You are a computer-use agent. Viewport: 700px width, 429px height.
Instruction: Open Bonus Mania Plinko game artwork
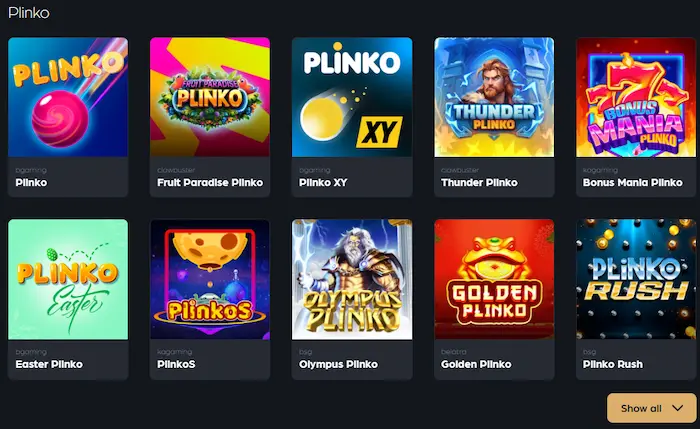pos(636,97)
